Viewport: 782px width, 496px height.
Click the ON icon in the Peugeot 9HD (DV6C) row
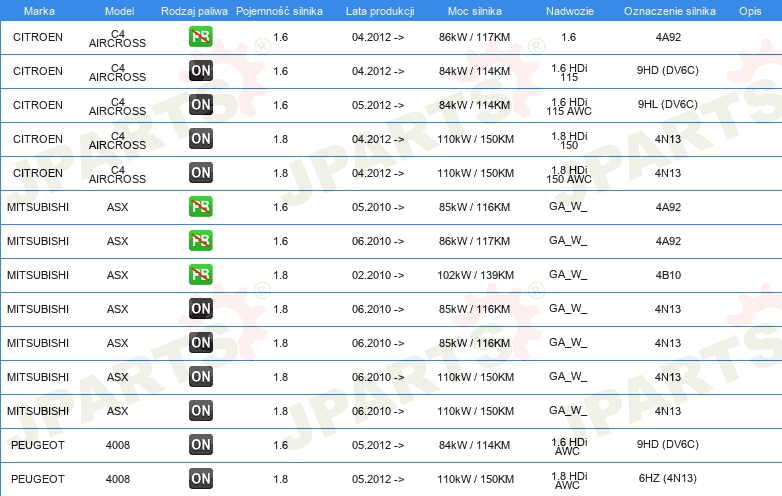[x=200, y=445]
